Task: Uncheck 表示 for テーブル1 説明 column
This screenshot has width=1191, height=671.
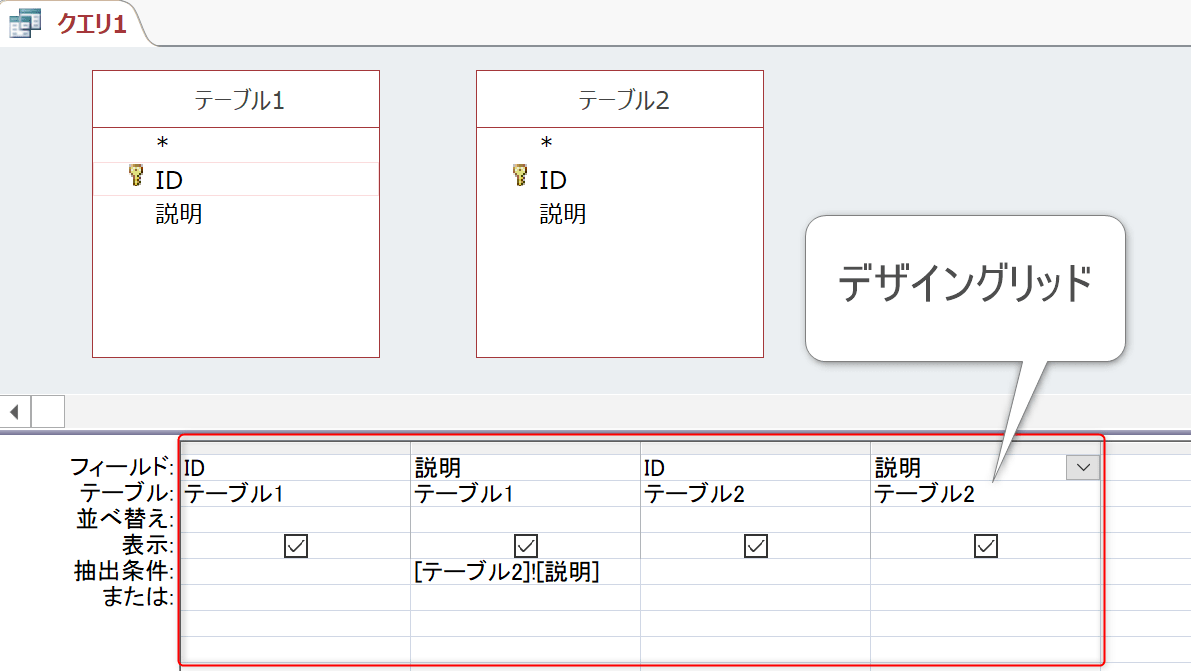Action: pyautogui.click(x=526, y=546)
